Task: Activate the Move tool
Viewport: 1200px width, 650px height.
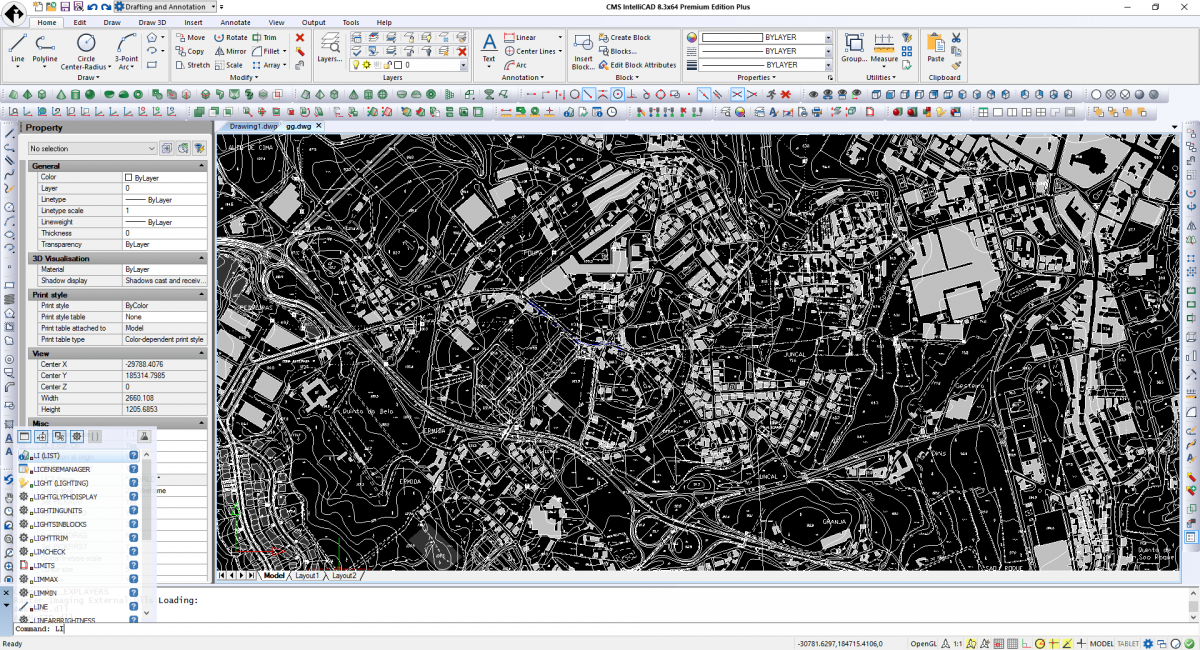Action: 196,37
